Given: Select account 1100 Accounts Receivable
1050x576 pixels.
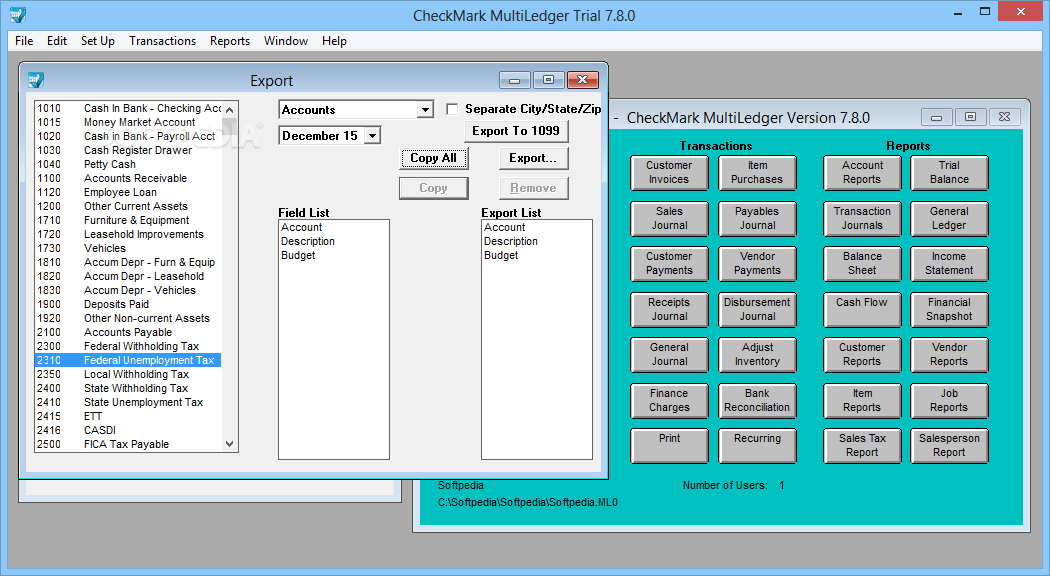Looking at the screenshot, I should point(128,178).
